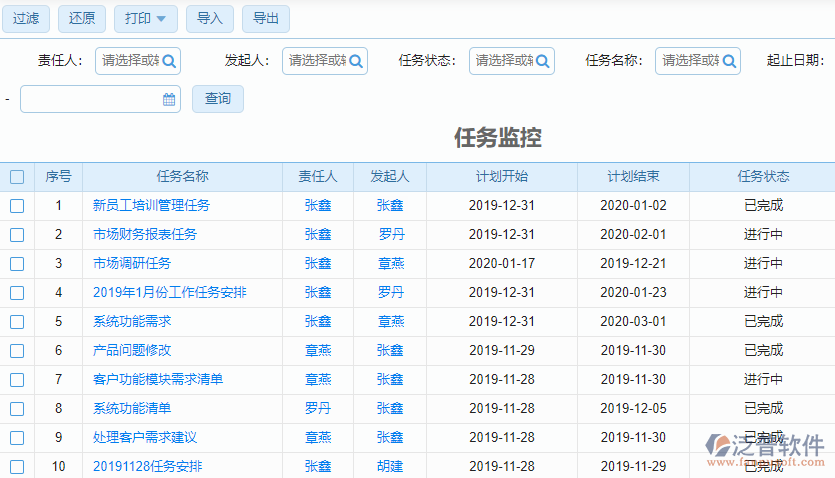Click the 导出 button
The image size is (835, 478).
click(x=266, y=18)
